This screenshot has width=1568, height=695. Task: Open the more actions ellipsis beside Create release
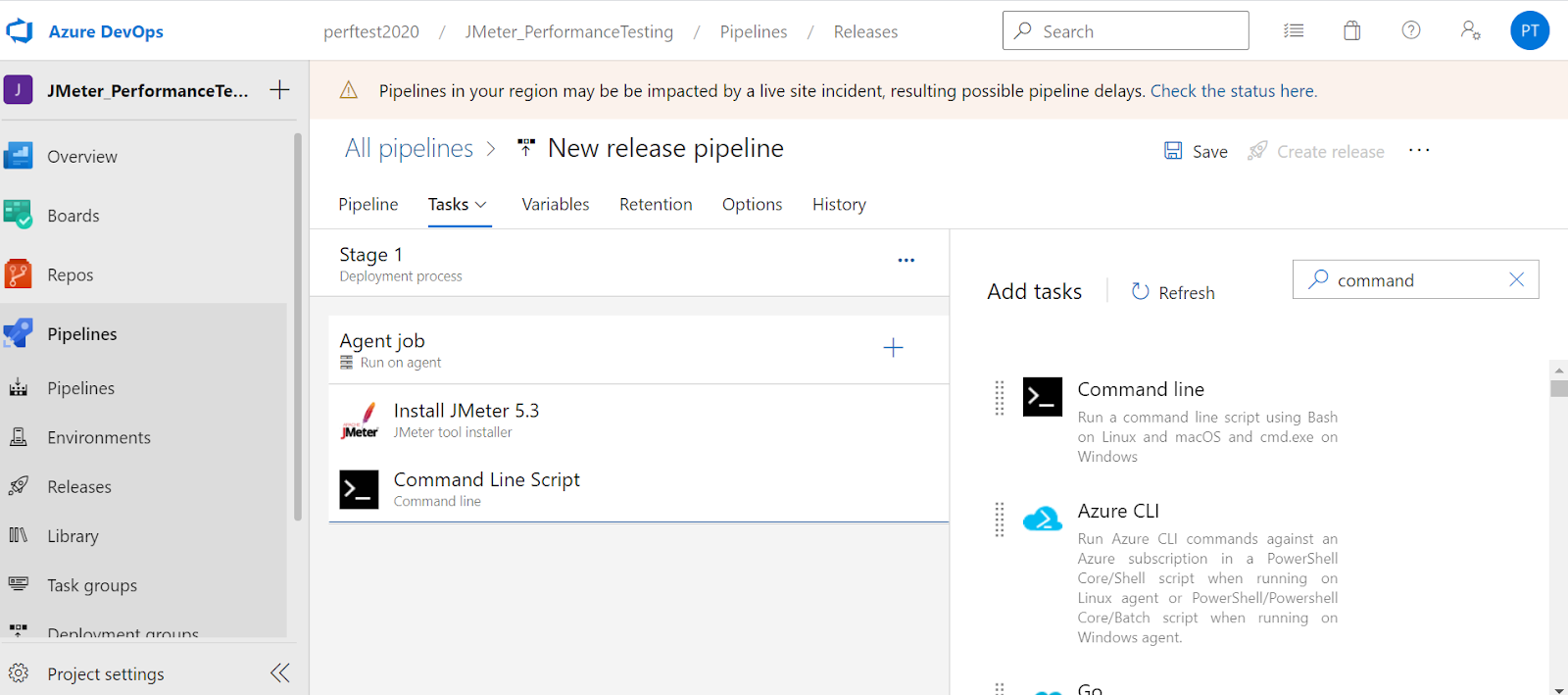(x=1419, y=150)
